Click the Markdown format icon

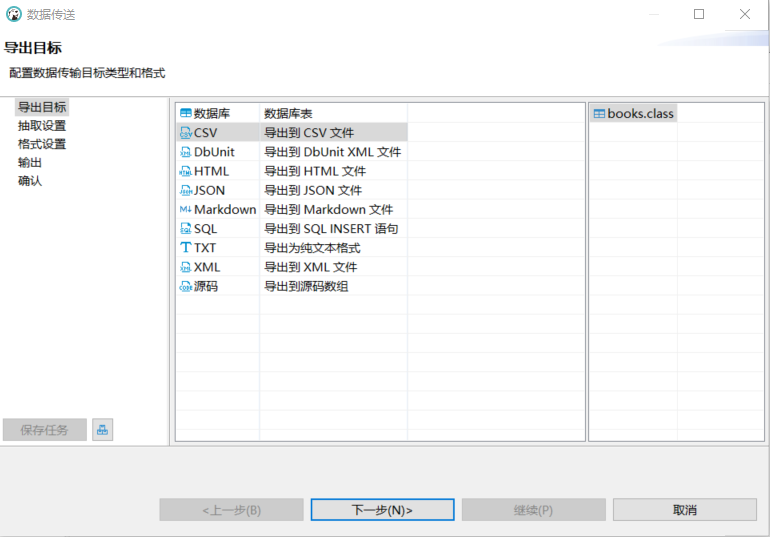coord(185,209)
